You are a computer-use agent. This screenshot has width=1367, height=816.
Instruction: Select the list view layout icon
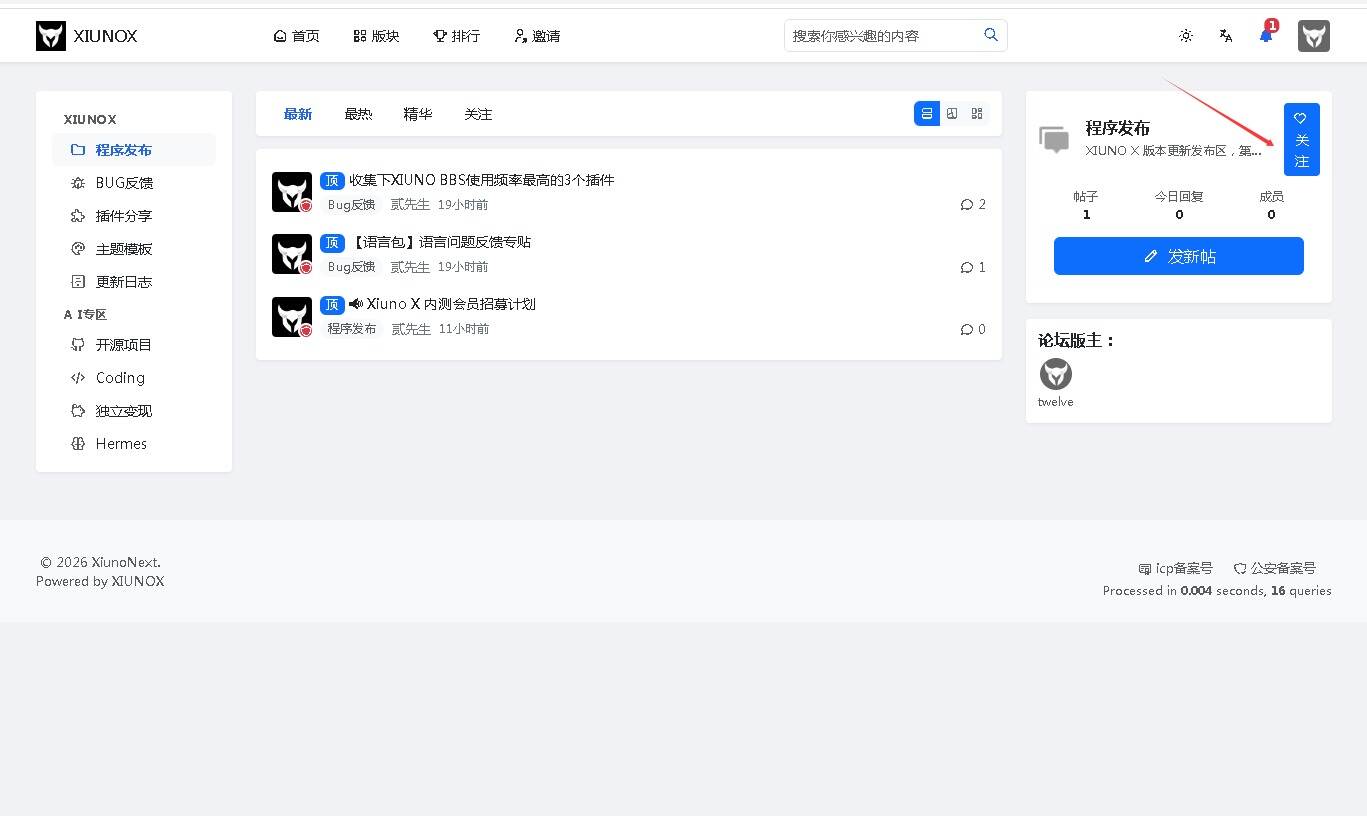tap(927, 113)
